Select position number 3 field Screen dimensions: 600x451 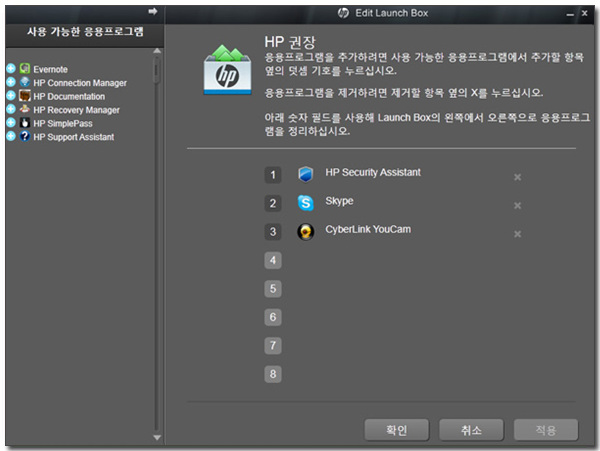tap(273, 232)
